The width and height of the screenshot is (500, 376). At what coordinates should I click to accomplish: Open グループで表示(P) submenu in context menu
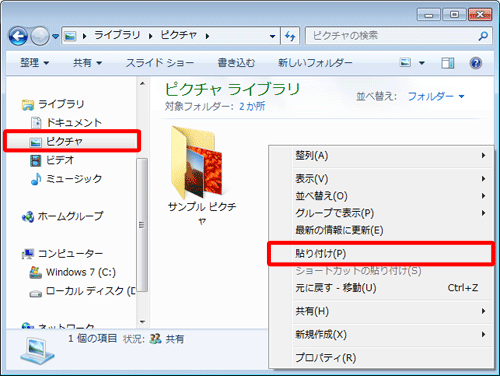[x=381, y=213]
